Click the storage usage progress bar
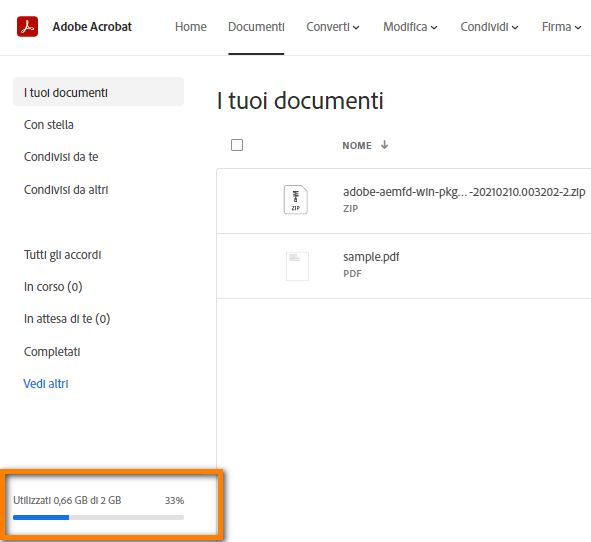The image size is (591, 542). [x=98, y=518]
